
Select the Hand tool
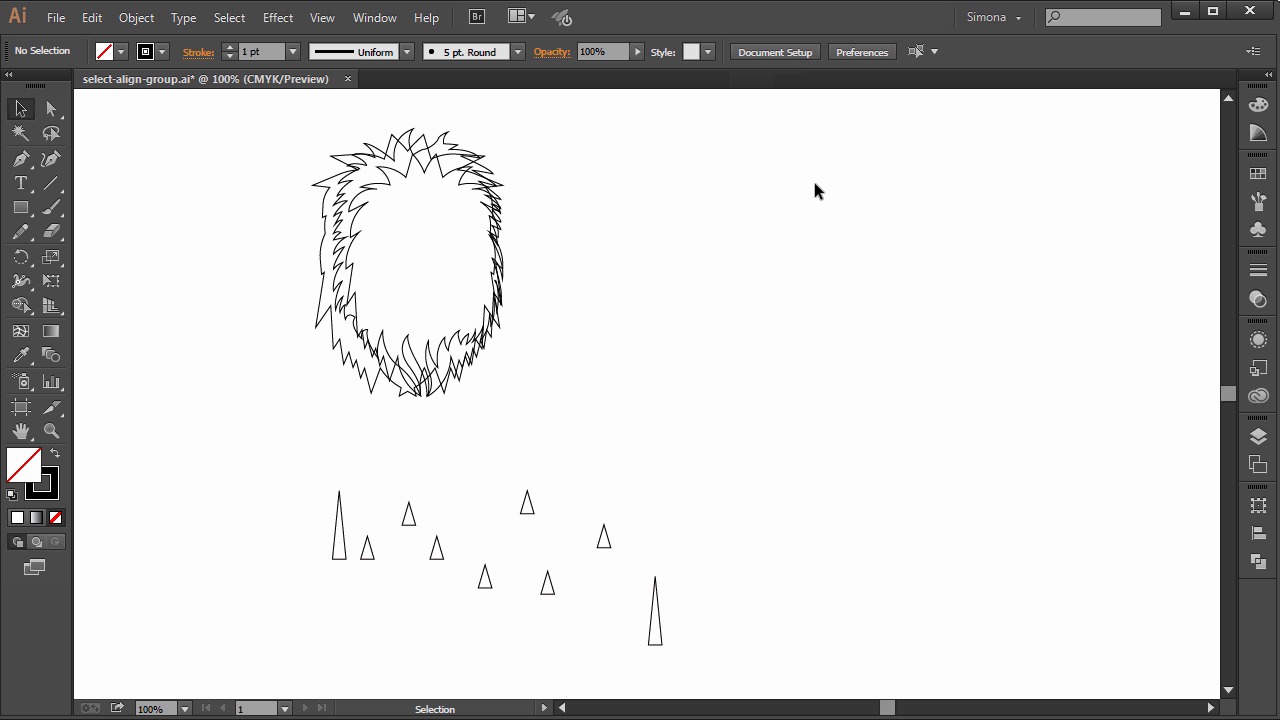(x=21, y=432)
